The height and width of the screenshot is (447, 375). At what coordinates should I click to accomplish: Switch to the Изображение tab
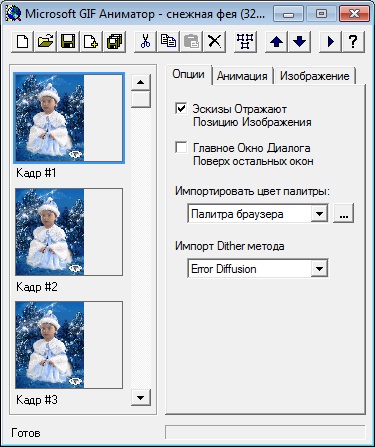314,76
